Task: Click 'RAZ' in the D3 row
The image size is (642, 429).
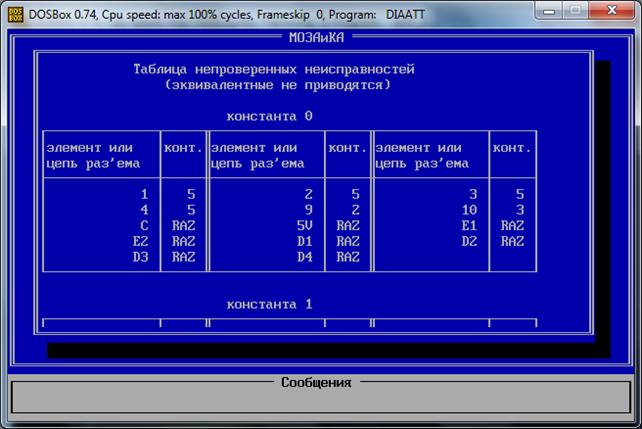Action: pyautogui.click(x=183, y=257)
